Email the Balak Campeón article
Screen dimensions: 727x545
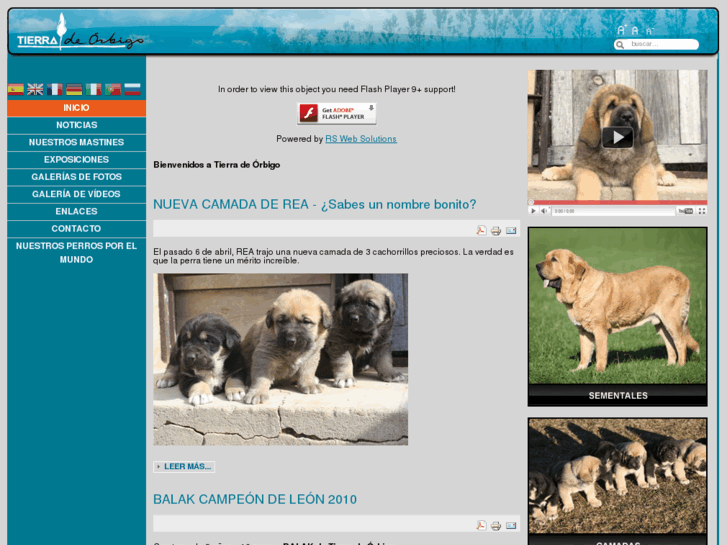(x=511, y=526)
